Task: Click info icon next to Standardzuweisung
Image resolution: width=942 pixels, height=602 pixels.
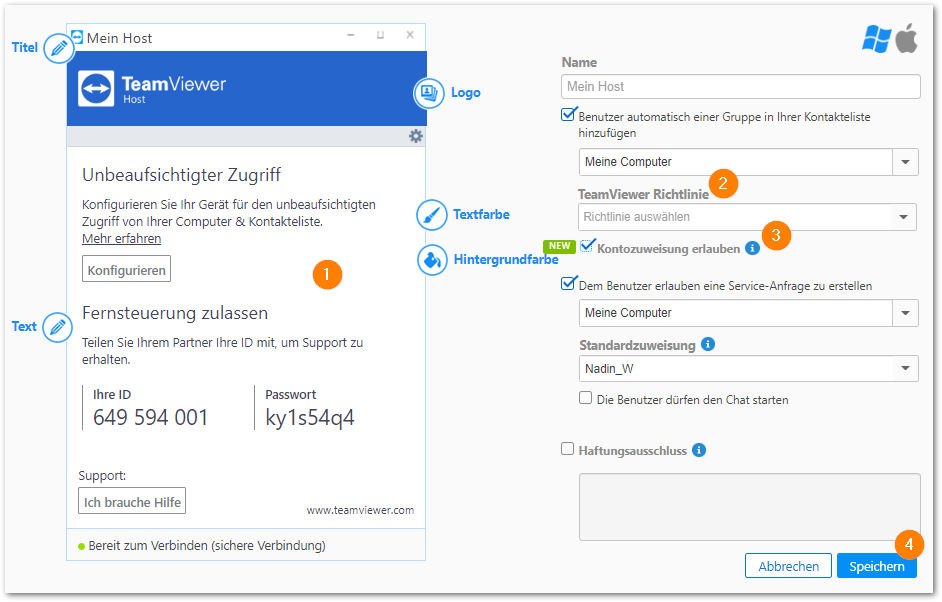Action: point(708,344)
